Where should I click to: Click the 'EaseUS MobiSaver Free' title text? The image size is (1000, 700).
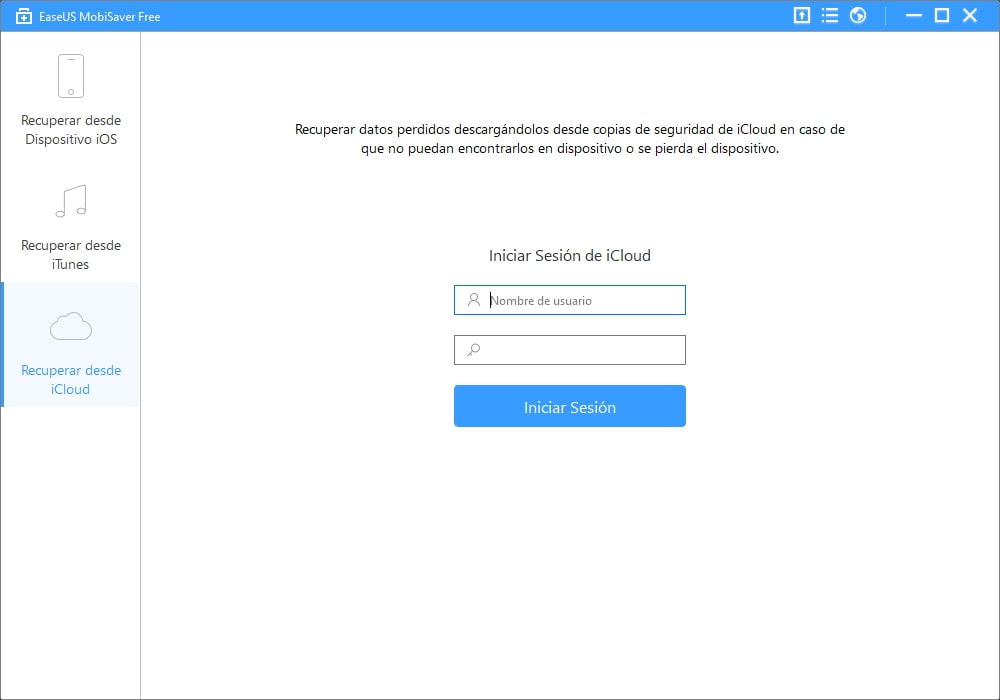pyautogui.click(x=99, y=17)
